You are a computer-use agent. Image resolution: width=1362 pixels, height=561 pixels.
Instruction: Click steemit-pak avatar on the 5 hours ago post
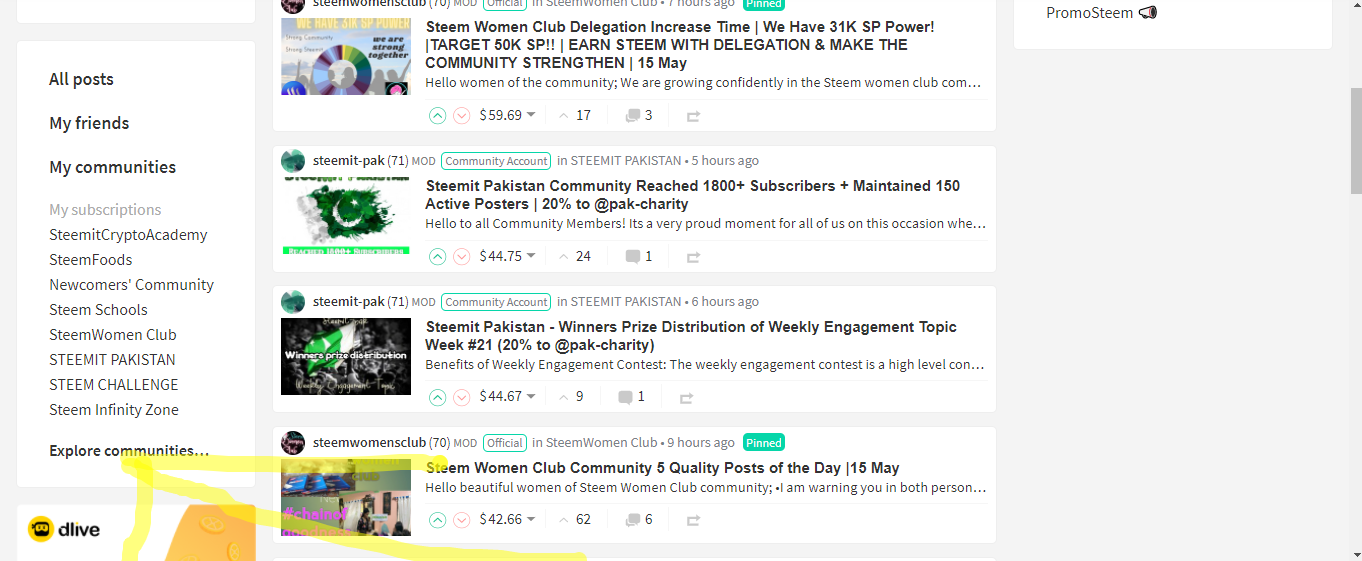pos(293,161)
